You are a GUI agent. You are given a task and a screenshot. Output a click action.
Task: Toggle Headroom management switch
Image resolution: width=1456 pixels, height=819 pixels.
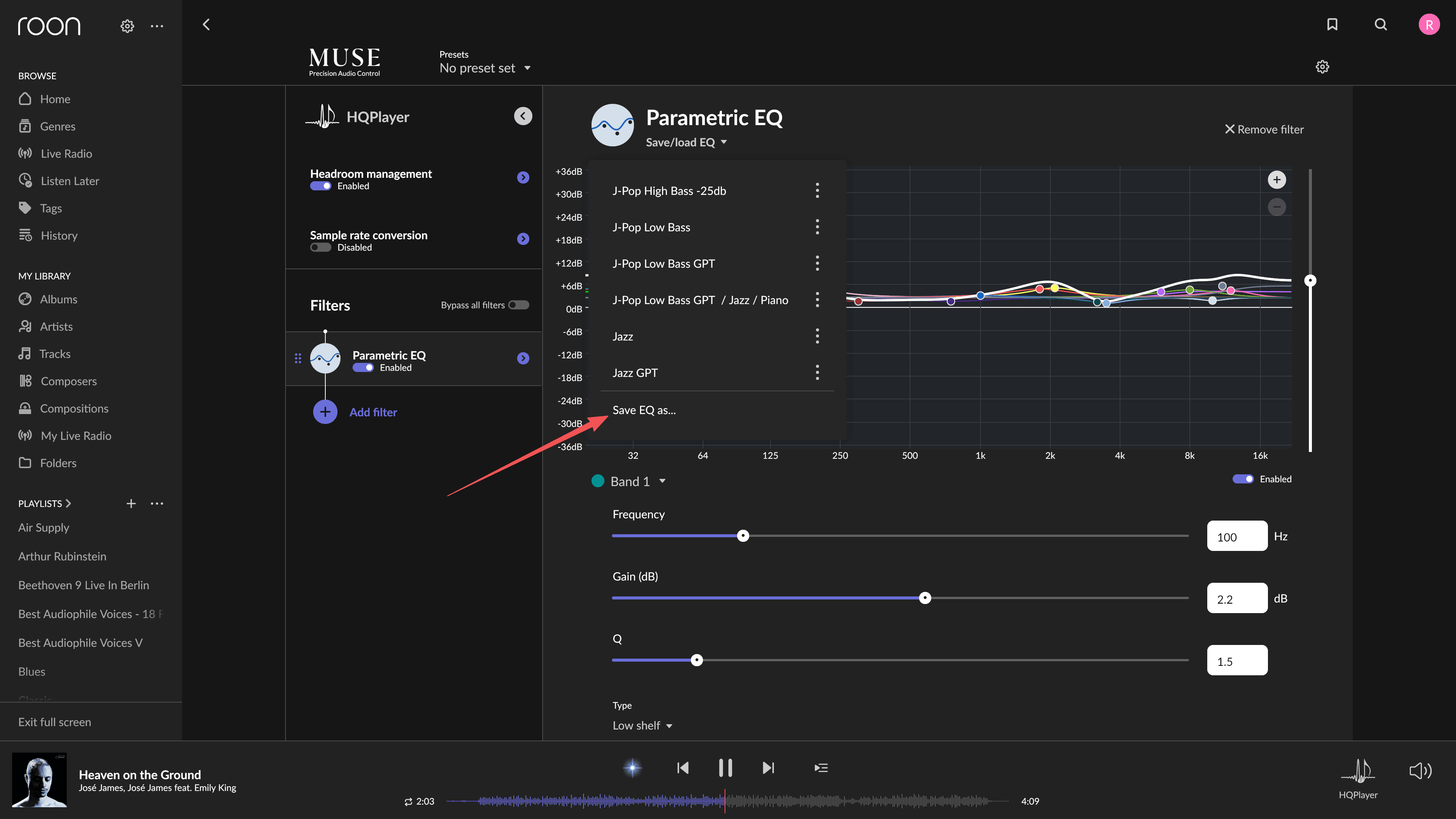coord(320,186)
